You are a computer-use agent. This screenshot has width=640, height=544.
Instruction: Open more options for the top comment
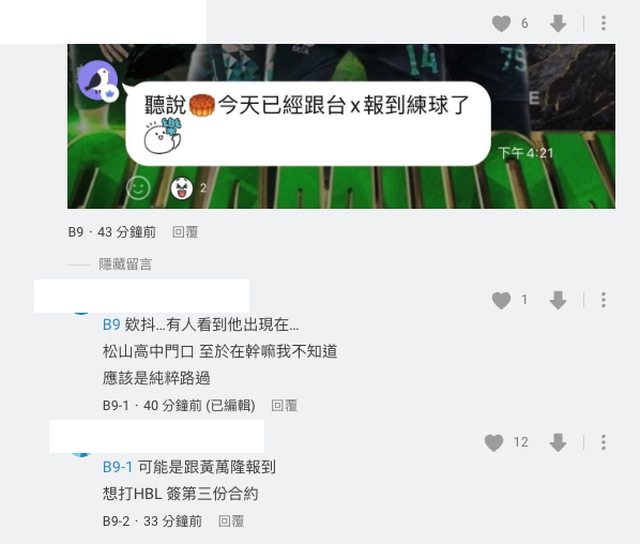click(x=603, y=23)
